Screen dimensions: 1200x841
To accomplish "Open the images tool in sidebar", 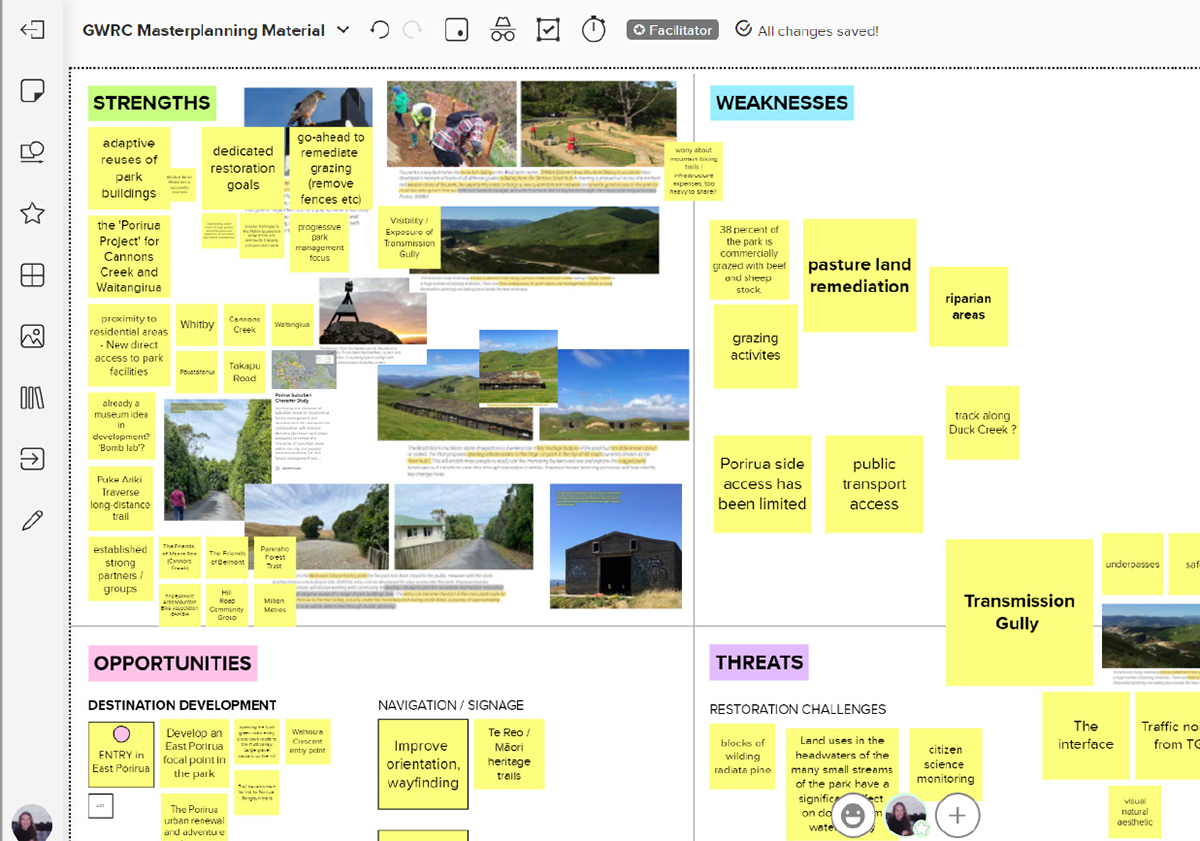I will (x=32, y=336).
